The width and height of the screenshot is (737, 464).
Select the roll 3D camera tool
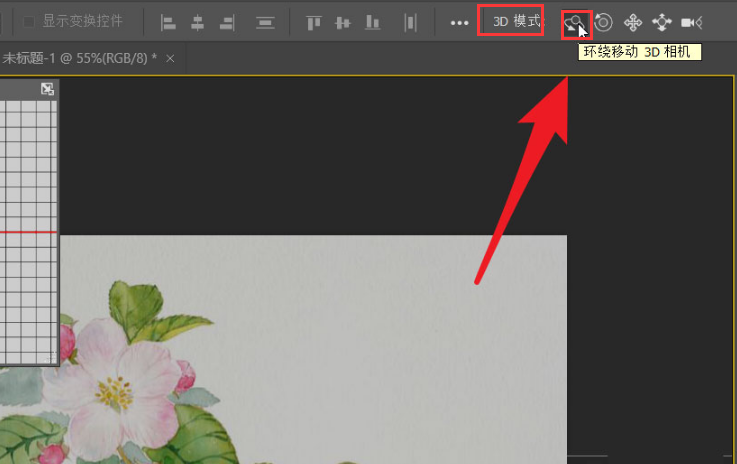(x=604, y=22)
